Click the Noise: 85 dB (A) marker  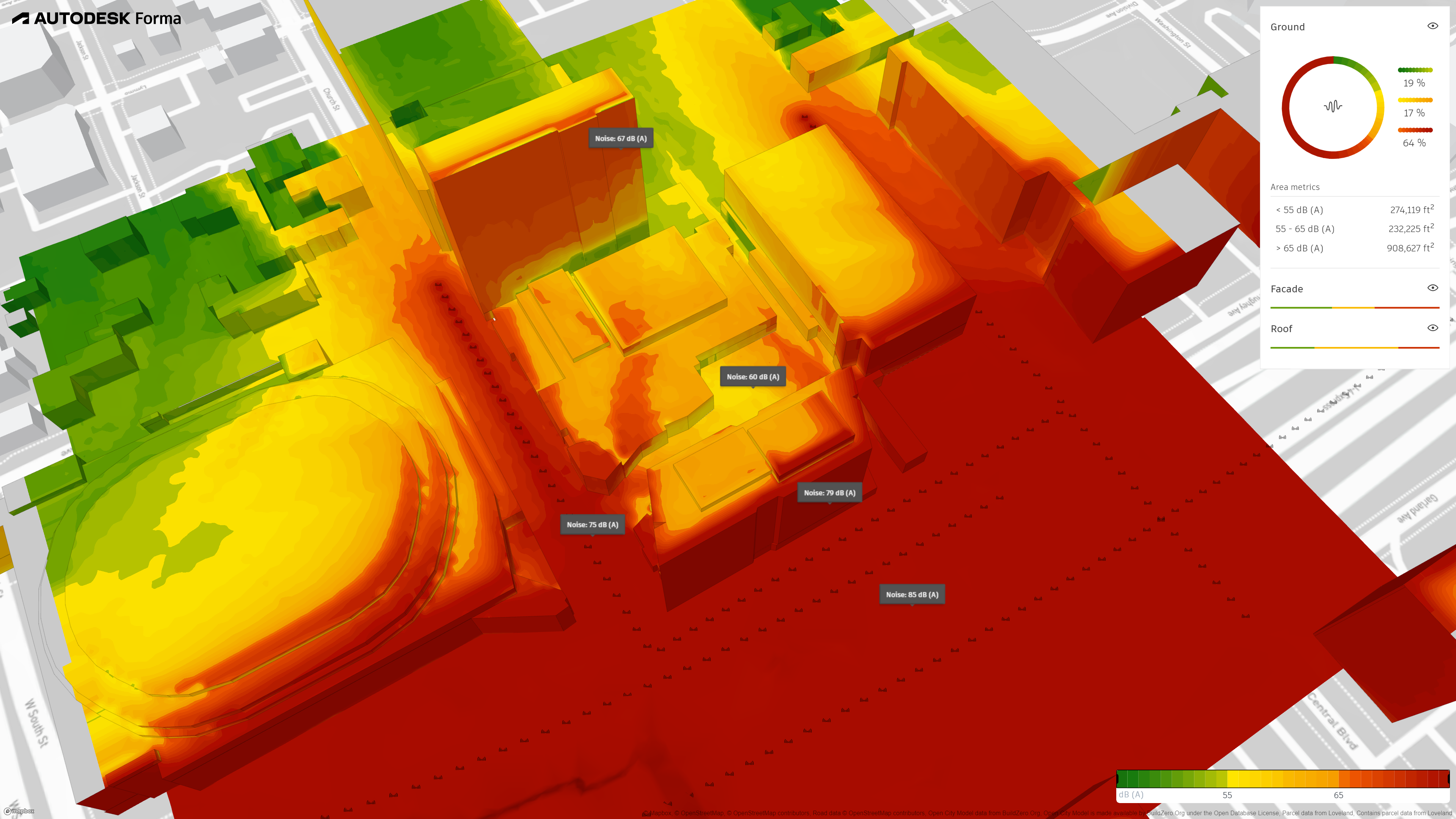coord(912,595)
